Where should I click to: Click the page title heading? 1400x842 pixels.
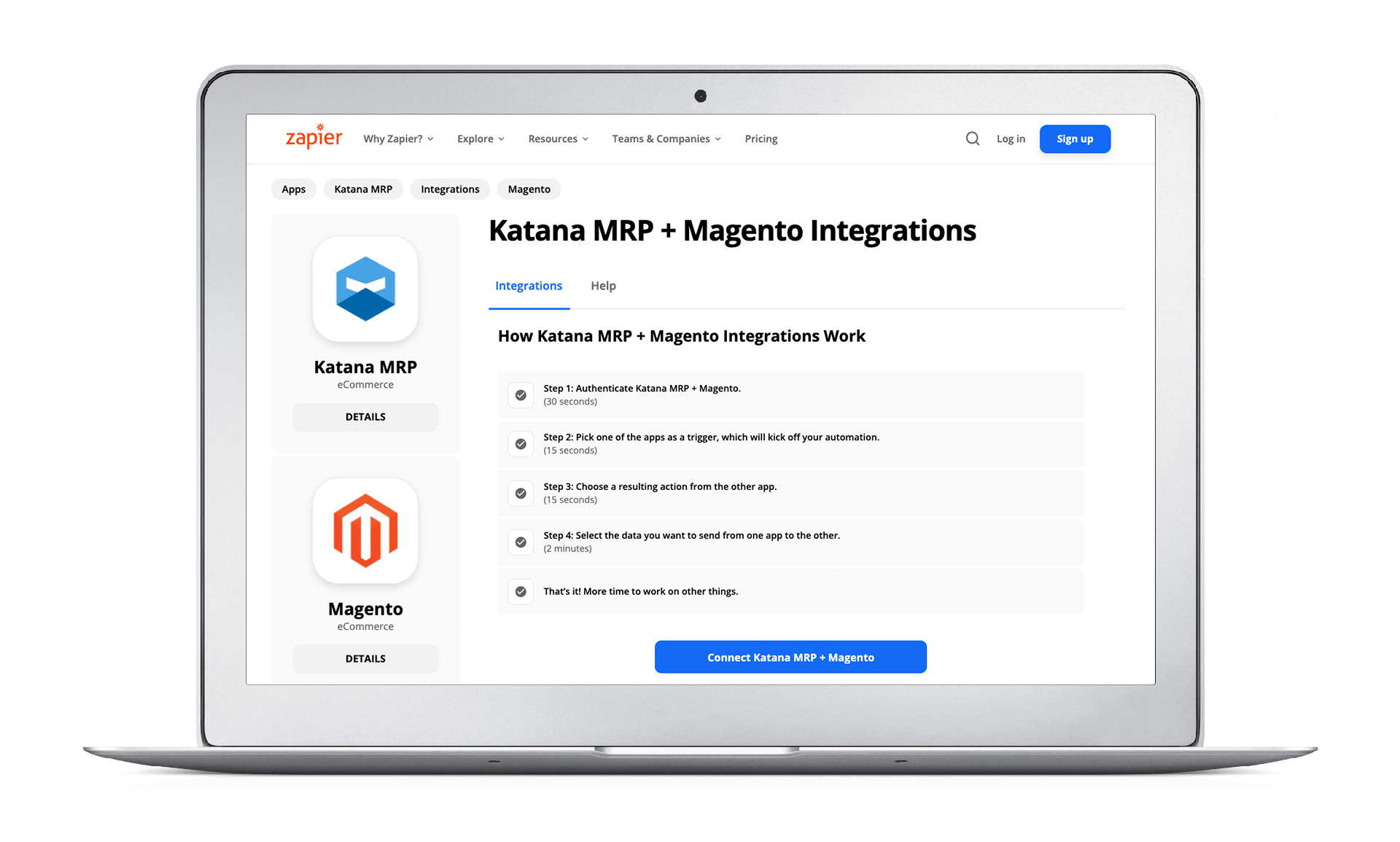[732, 230]
